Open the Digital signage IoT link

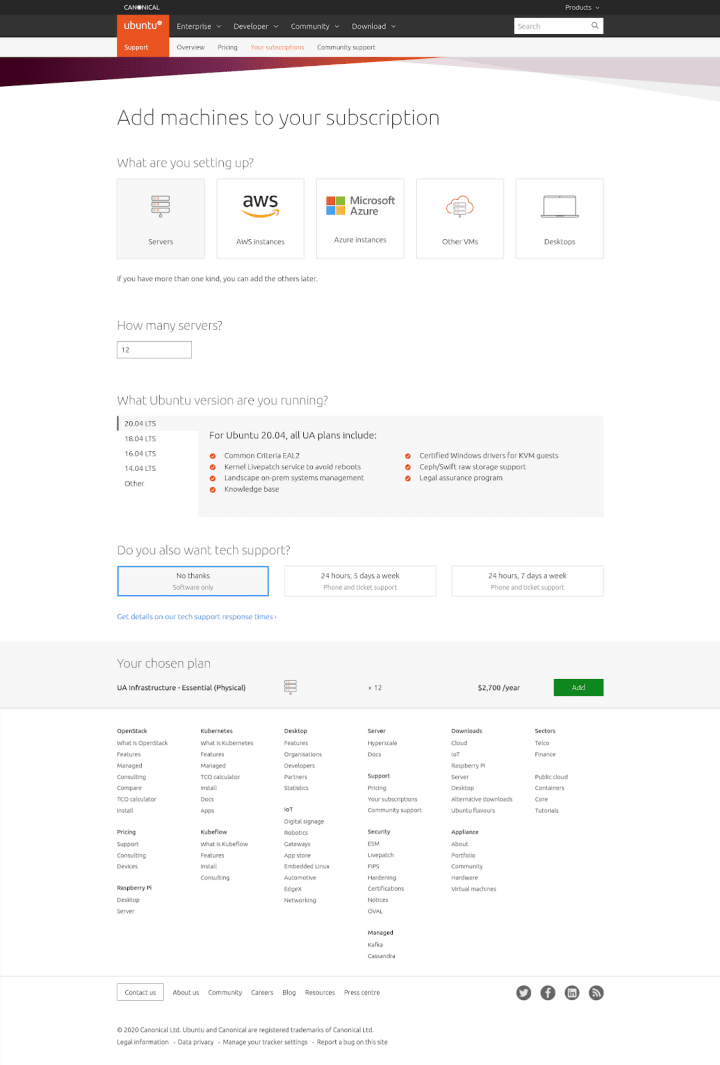304,822
